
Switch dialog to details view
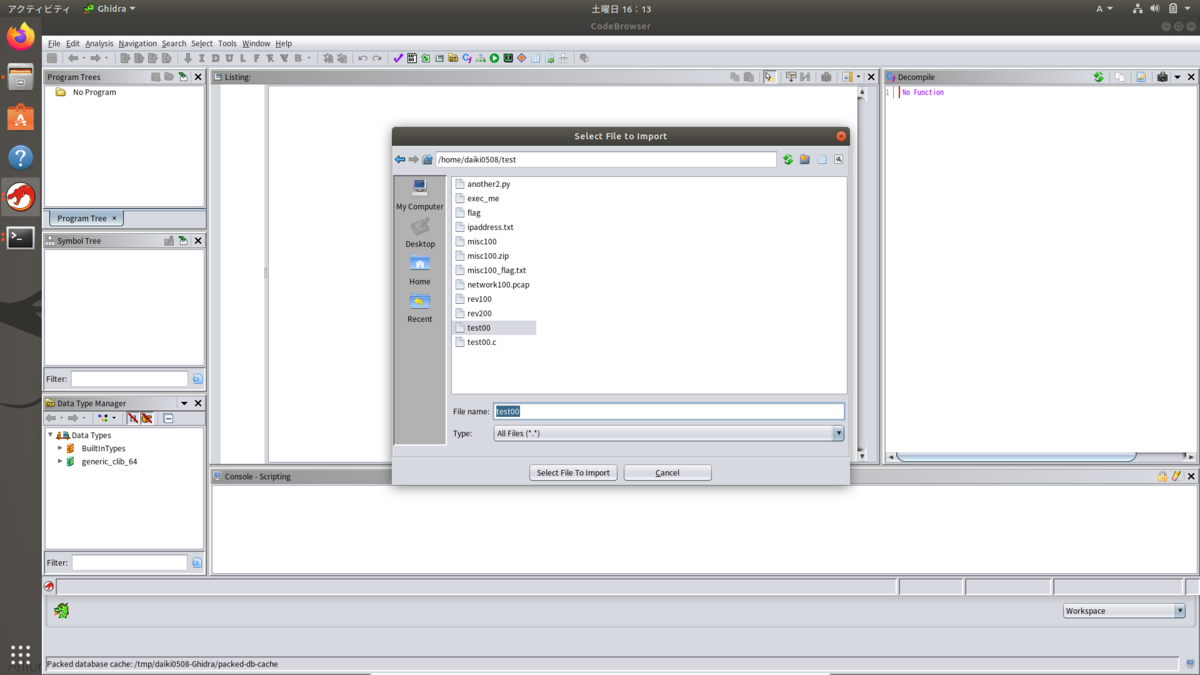point(822,159)
